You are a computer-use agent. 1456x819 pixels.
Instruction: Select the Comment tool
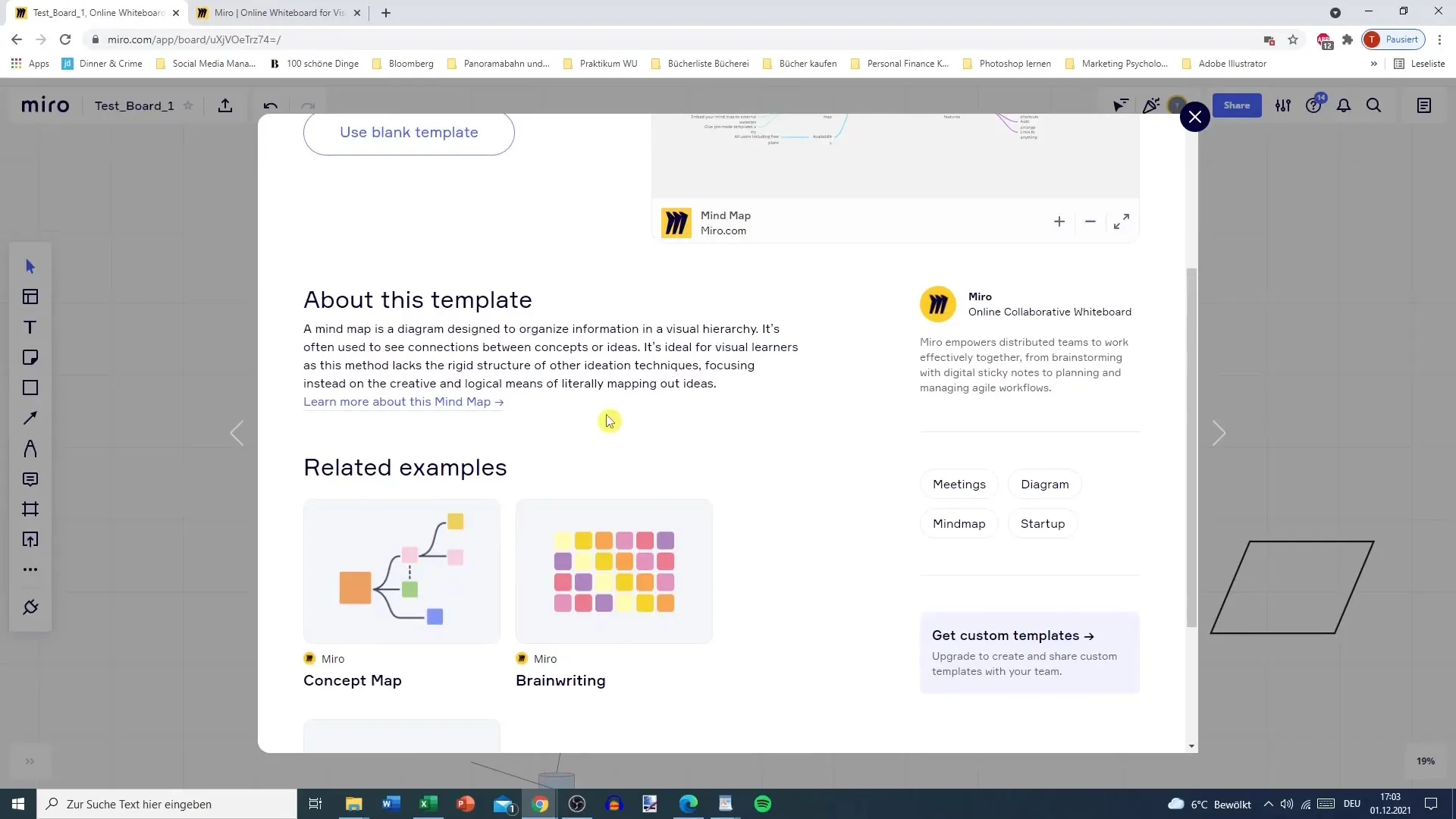[x=30, y=479]
